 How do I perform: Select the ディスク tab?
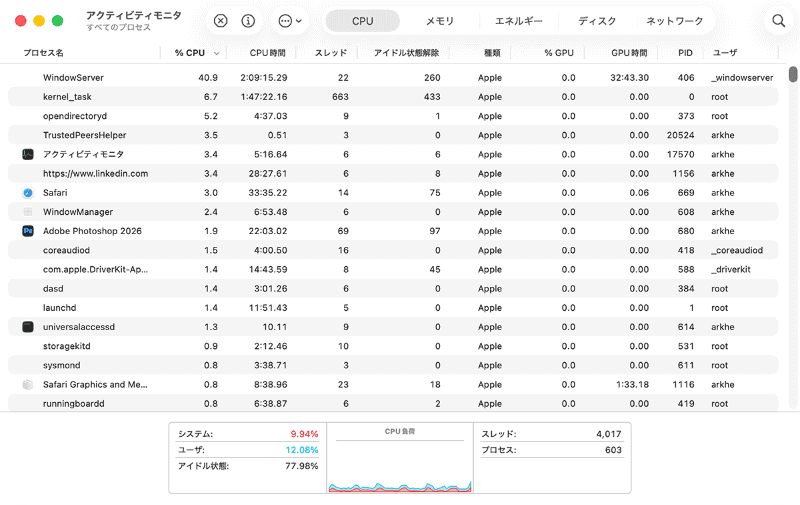click(x=597, y=21)
